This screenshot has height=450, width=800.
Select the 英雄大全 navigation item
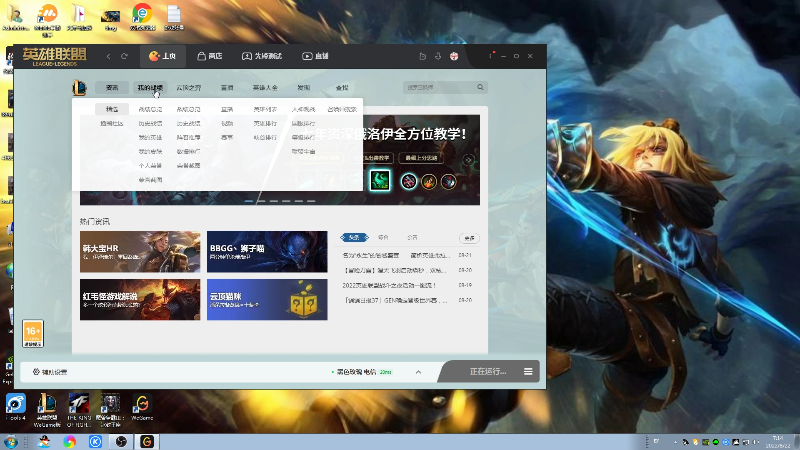tap(265, 88)
